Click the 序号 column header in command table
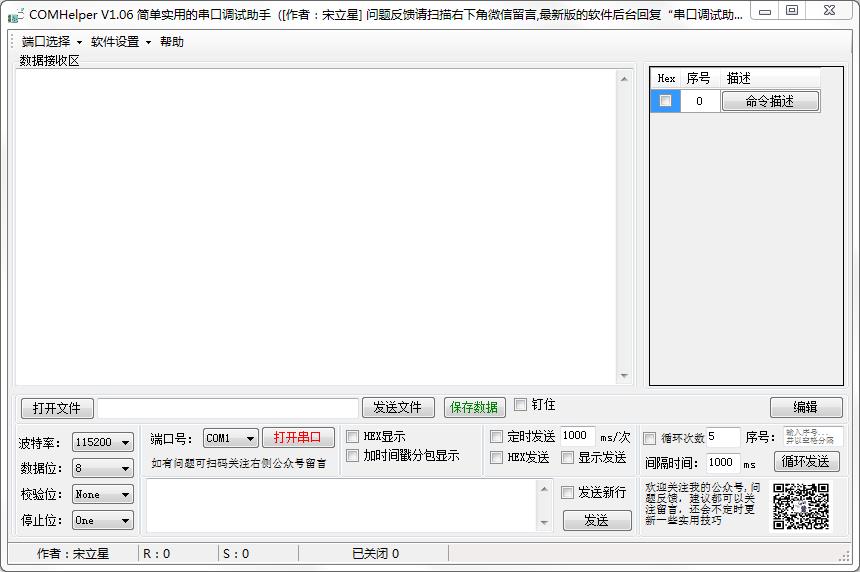This screenshot has width=860, height=572. 698,78
